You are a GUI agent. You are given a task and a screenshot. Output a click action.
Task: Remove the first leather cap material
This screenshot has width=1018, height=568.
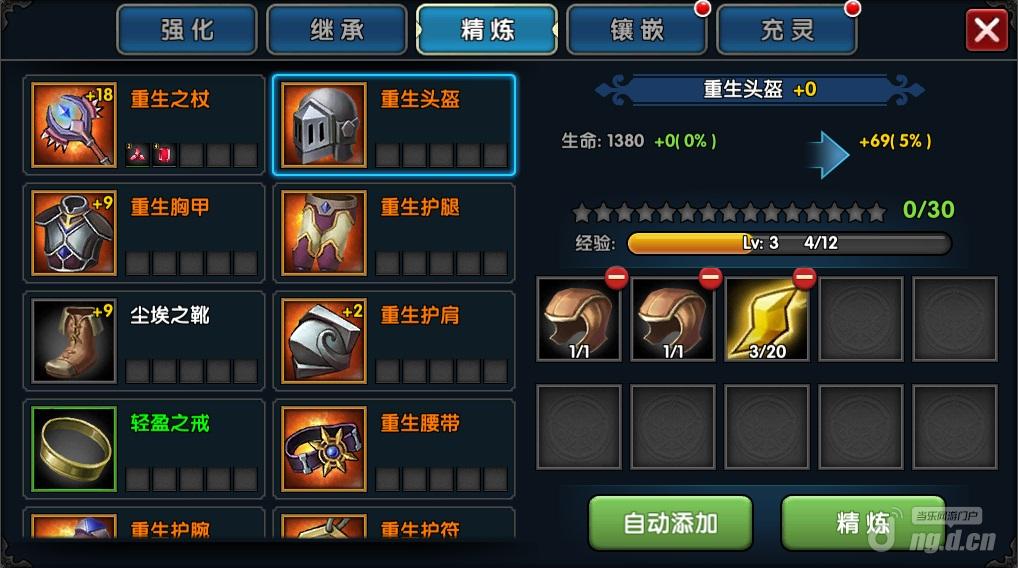point(616,277)
